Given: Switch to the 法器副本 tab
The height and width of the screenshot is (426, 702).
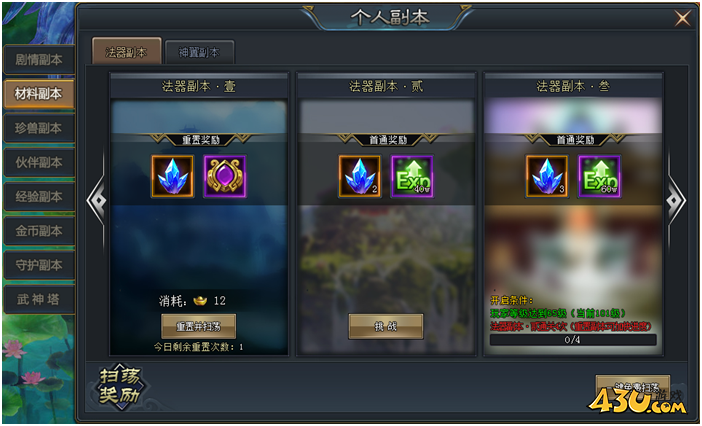Looking at the screenshot, I should (x=127, y=51).
